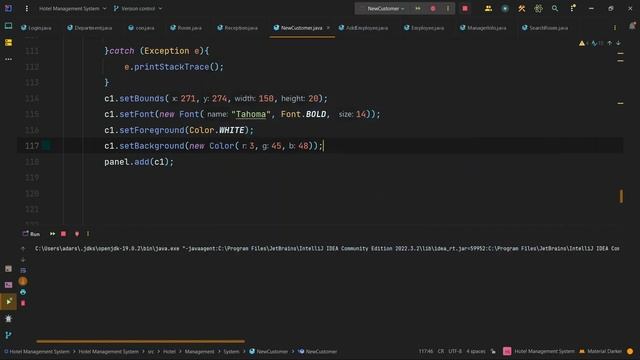Click the warnings indicator in editor corner
640x360 pixels.
click(x=583, y=43)
